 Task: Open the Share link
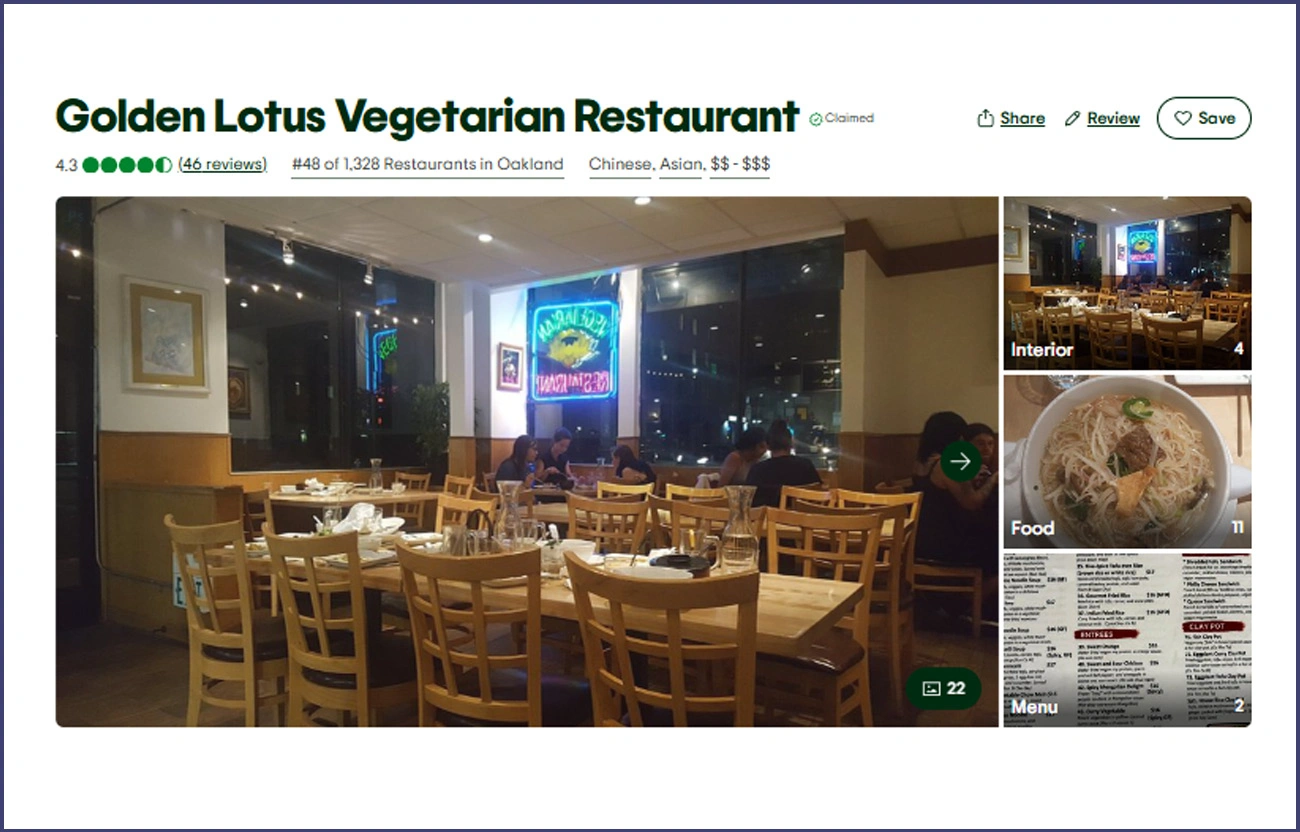1022,118
